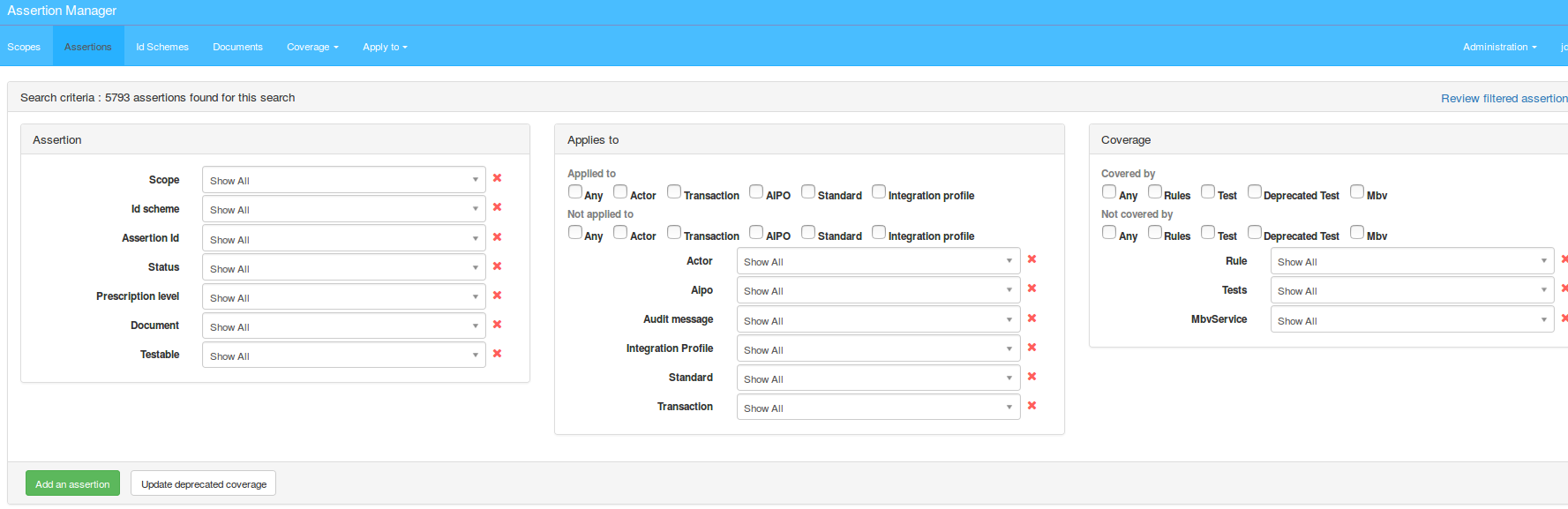Image resolution: width=1568 pixels, height=509 pixels.
Task: Open the Administration menu
Action: point(1499,47)
